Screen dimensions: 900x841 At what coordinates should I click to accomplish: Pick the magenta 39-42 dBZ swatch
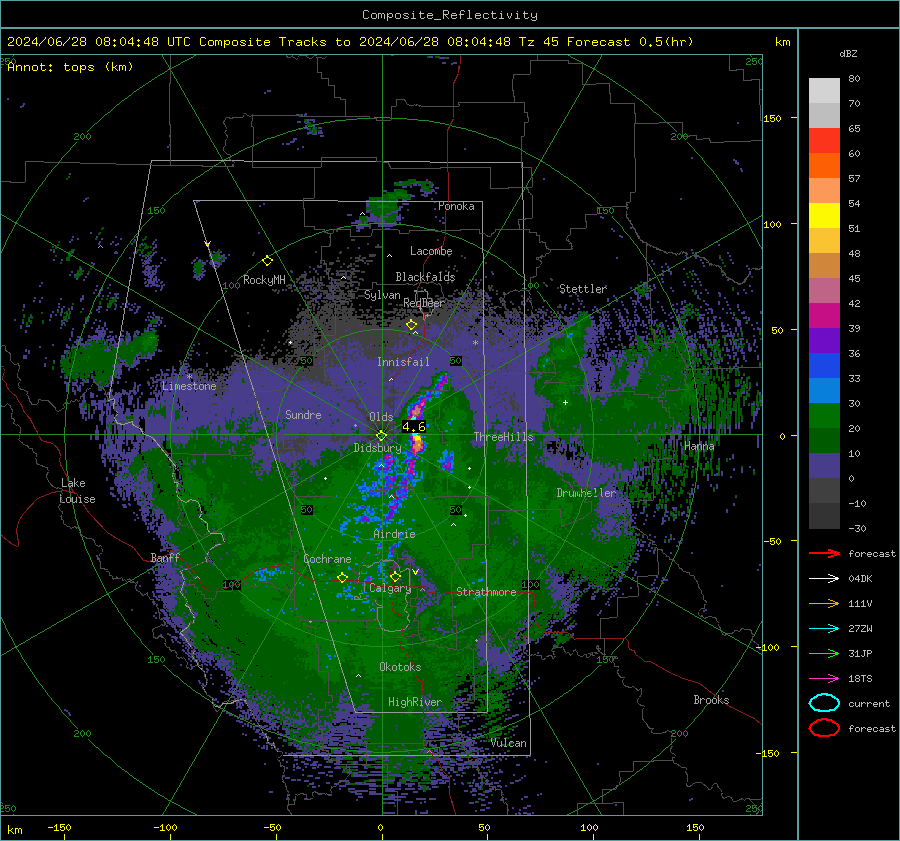tap(824, 316)
